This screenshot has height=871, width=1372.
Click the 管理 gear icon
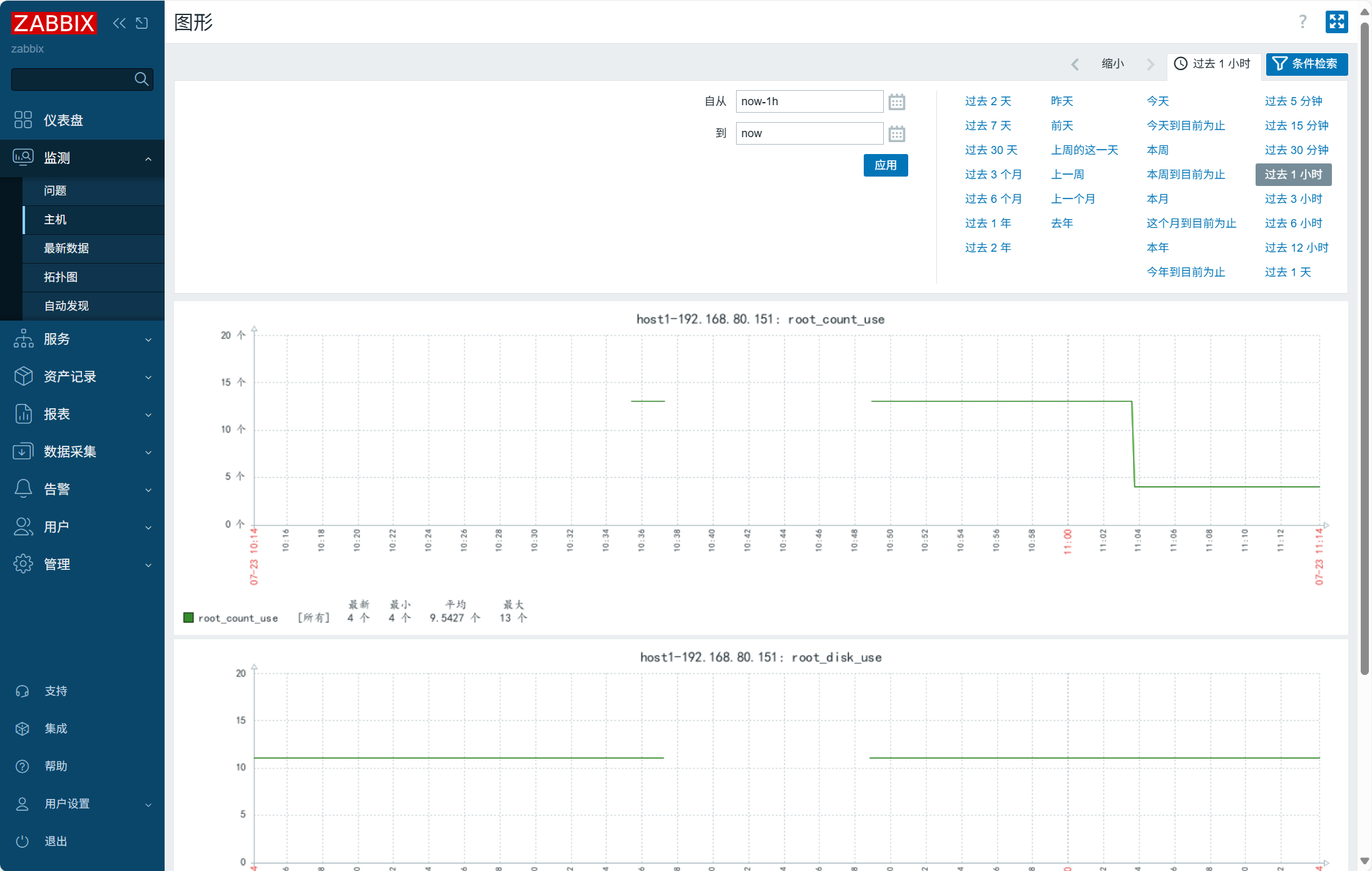point(23,564)
